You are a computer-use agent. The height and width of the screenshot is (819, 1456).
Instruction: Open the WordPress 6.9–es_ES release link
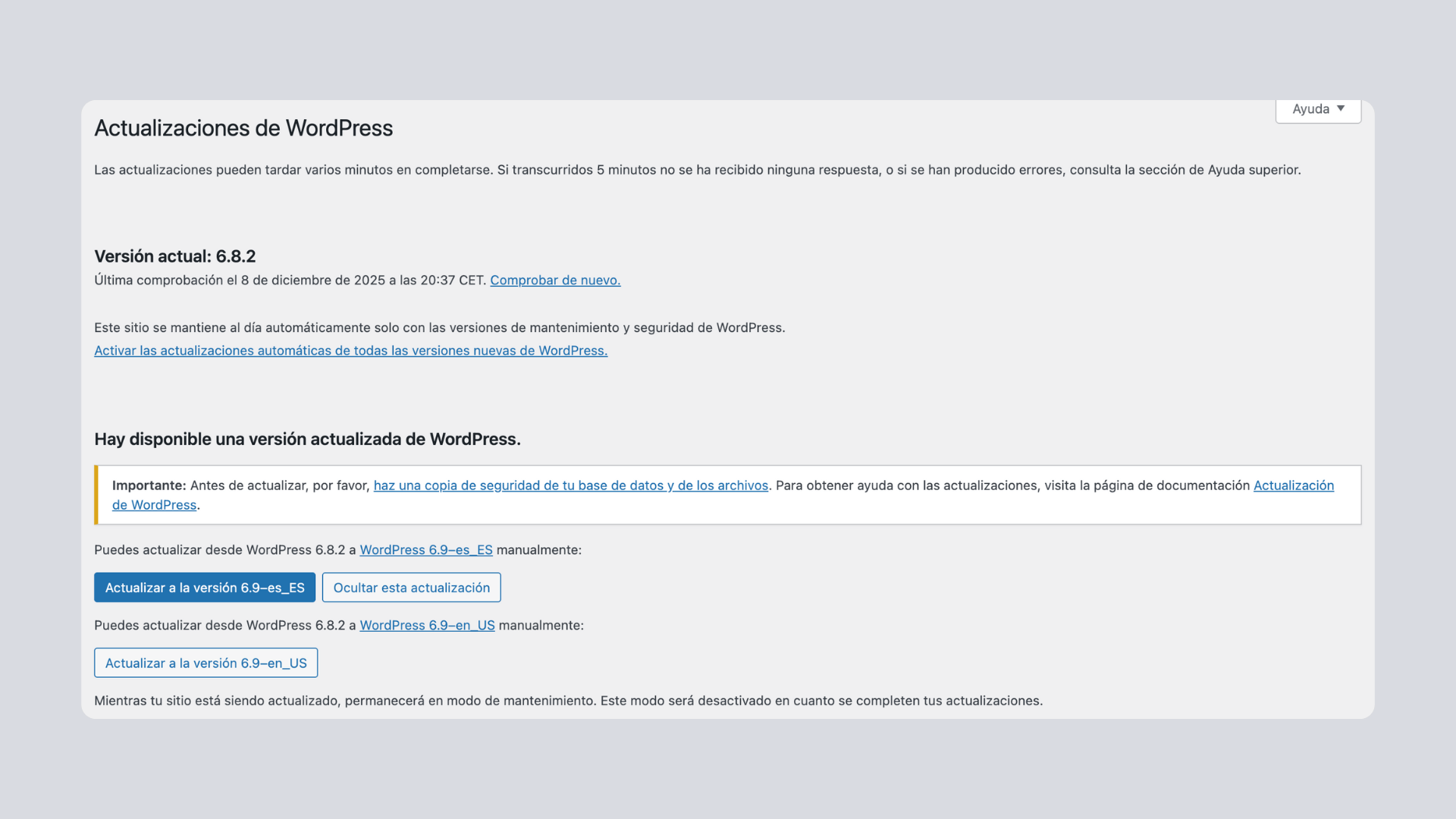(x=426, y=550)
